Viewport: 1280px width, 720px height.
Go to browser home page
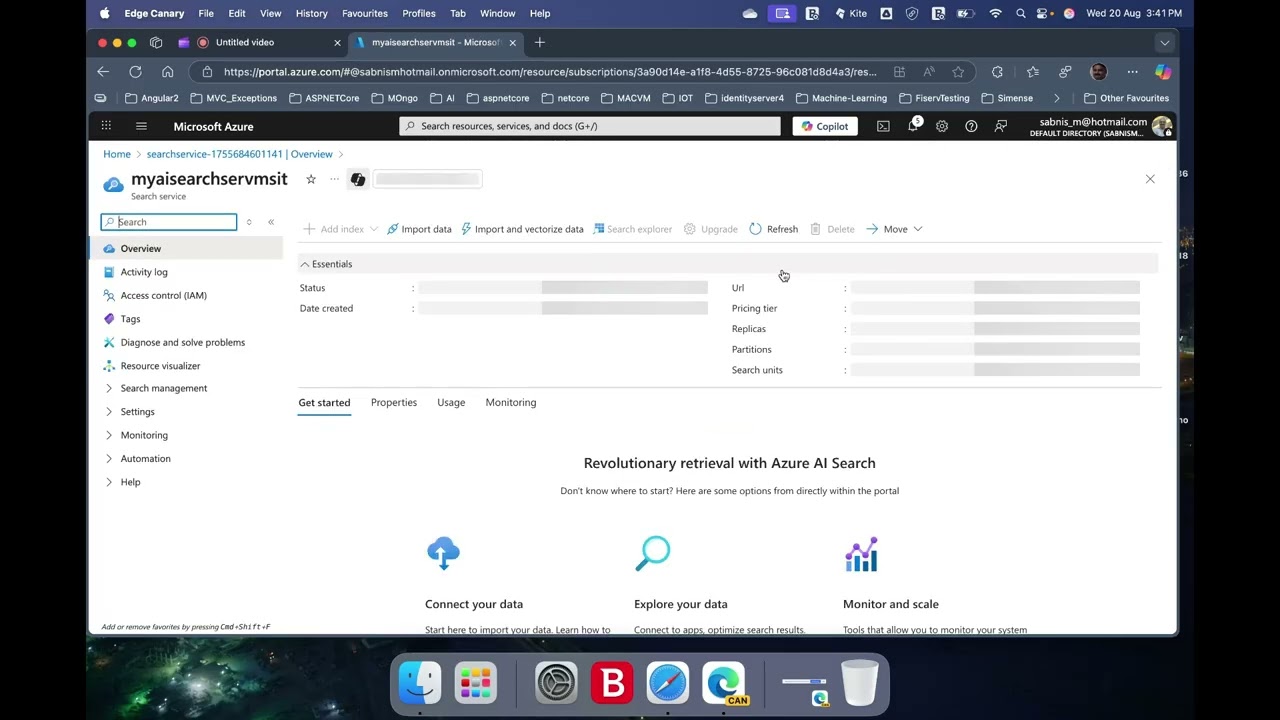click(x=167, y=72)
